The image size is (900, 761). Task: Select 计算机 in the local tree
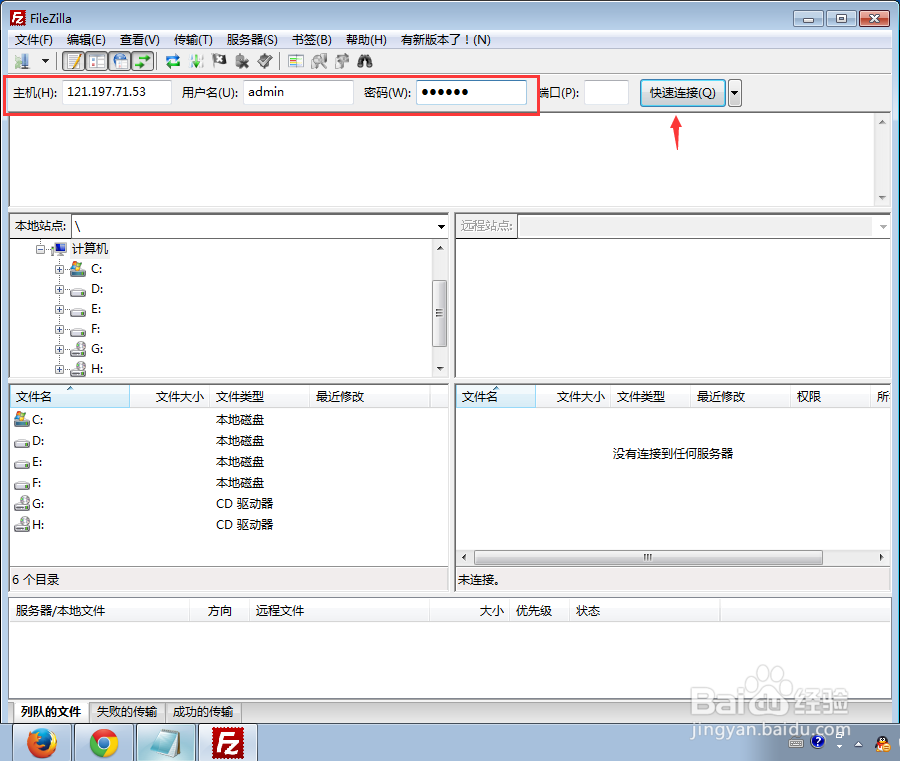tap(90, 249)
